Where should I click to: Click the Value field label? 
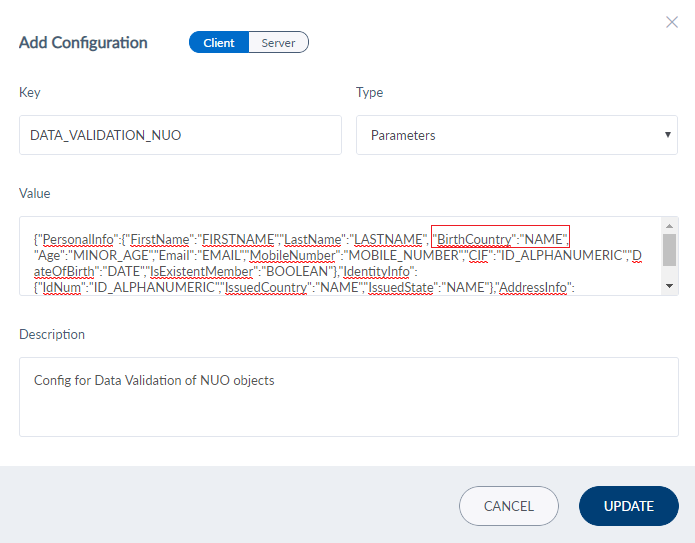point(35,193)
